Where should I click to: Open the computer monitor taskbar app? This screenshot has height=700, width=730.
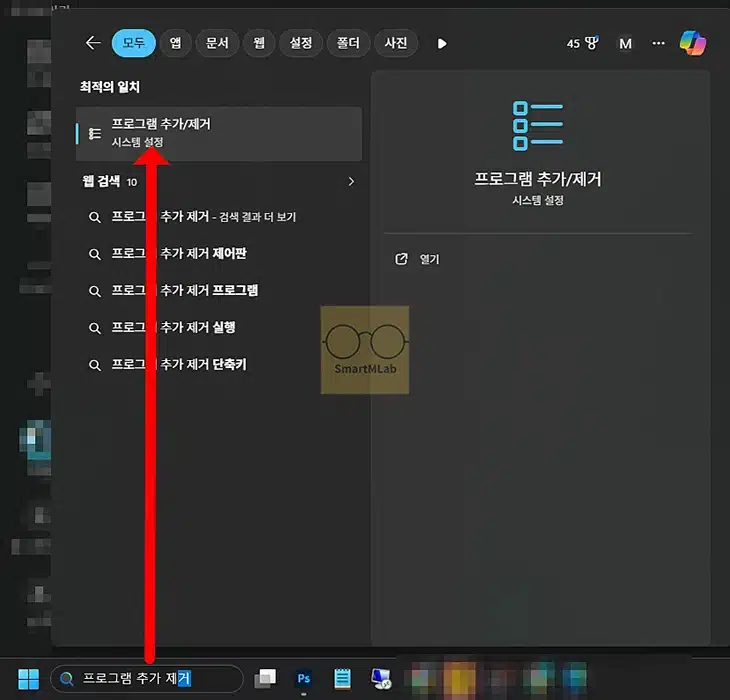[381, 679]
